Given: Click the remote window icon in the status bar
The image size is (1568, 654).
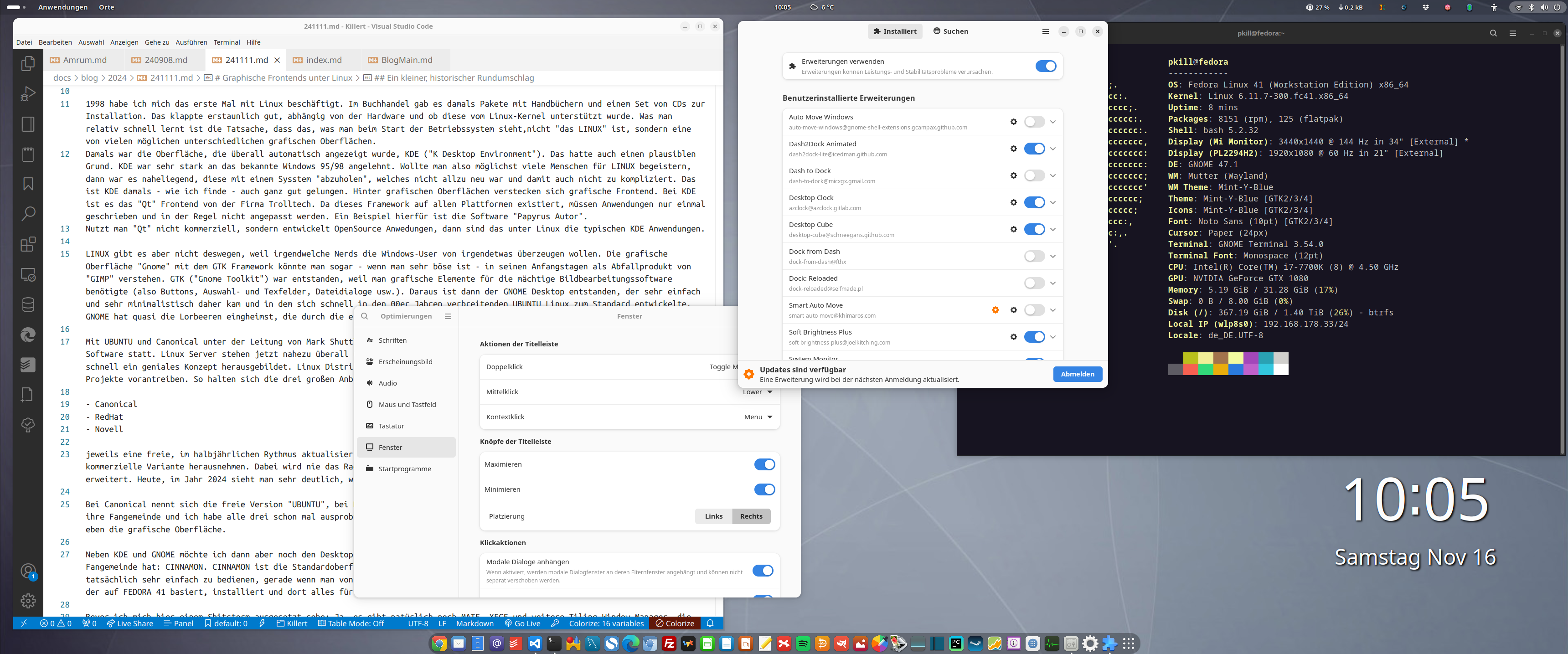Looking at the screenshot, I should (x=24, y=623).
